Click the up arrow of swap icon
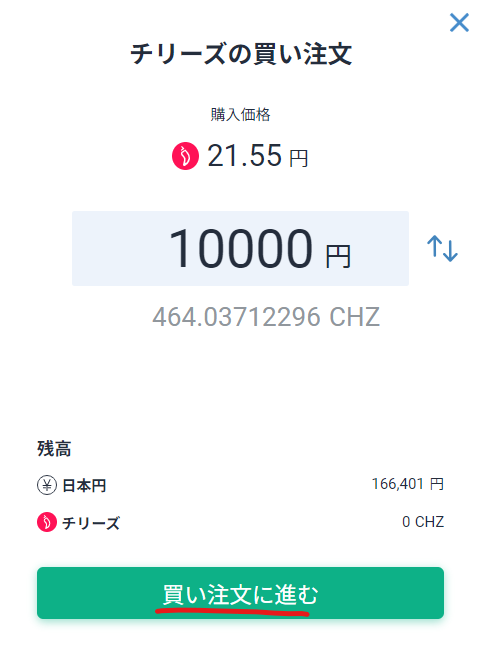Screen dimensions: 480x645 [434, 246]
